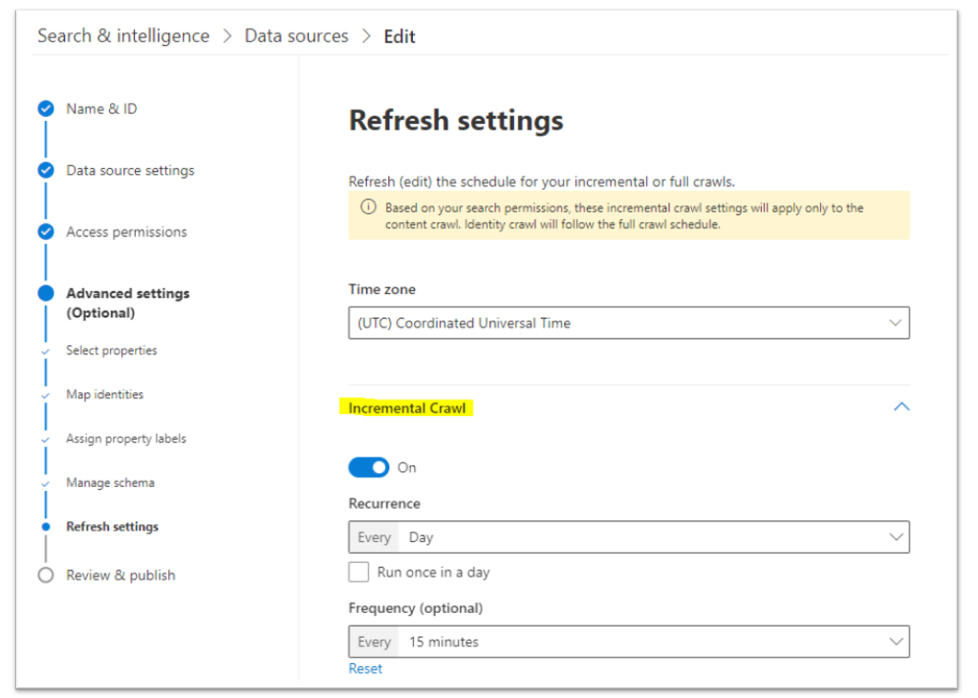Click the Select properties sub-step checkmark
Image resolution: width=978 pixels, height=698 pixels.
[x=46, y=350]
